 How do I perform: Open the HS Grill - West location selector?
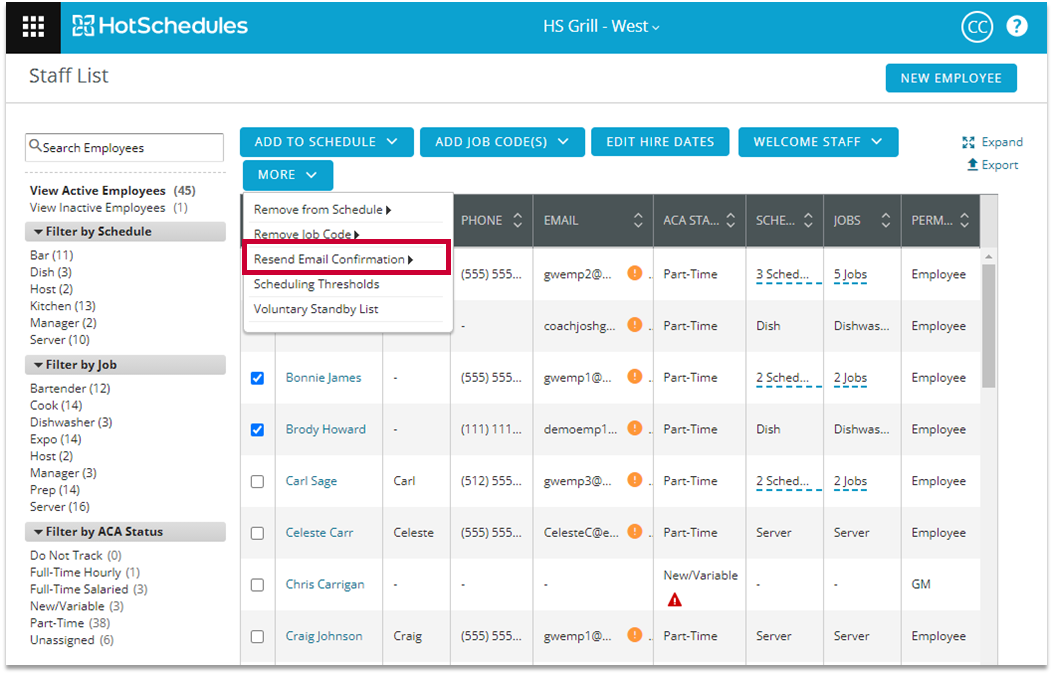(x=601, y=27)
